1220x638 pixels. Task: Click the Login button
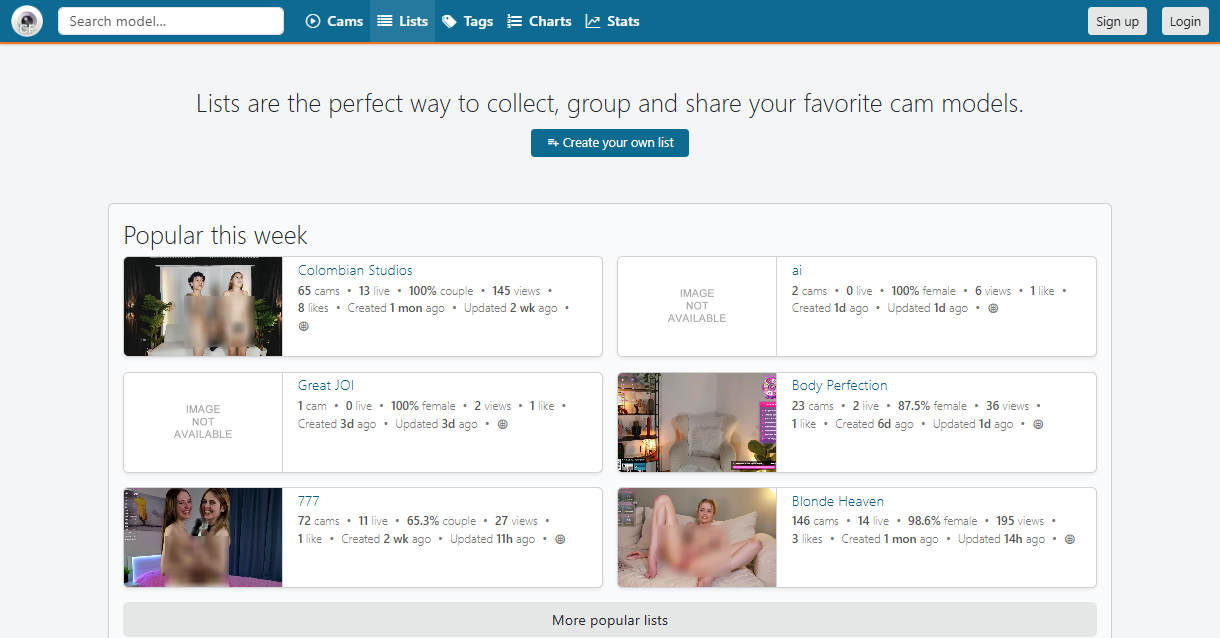click(x=1185, y=21)
